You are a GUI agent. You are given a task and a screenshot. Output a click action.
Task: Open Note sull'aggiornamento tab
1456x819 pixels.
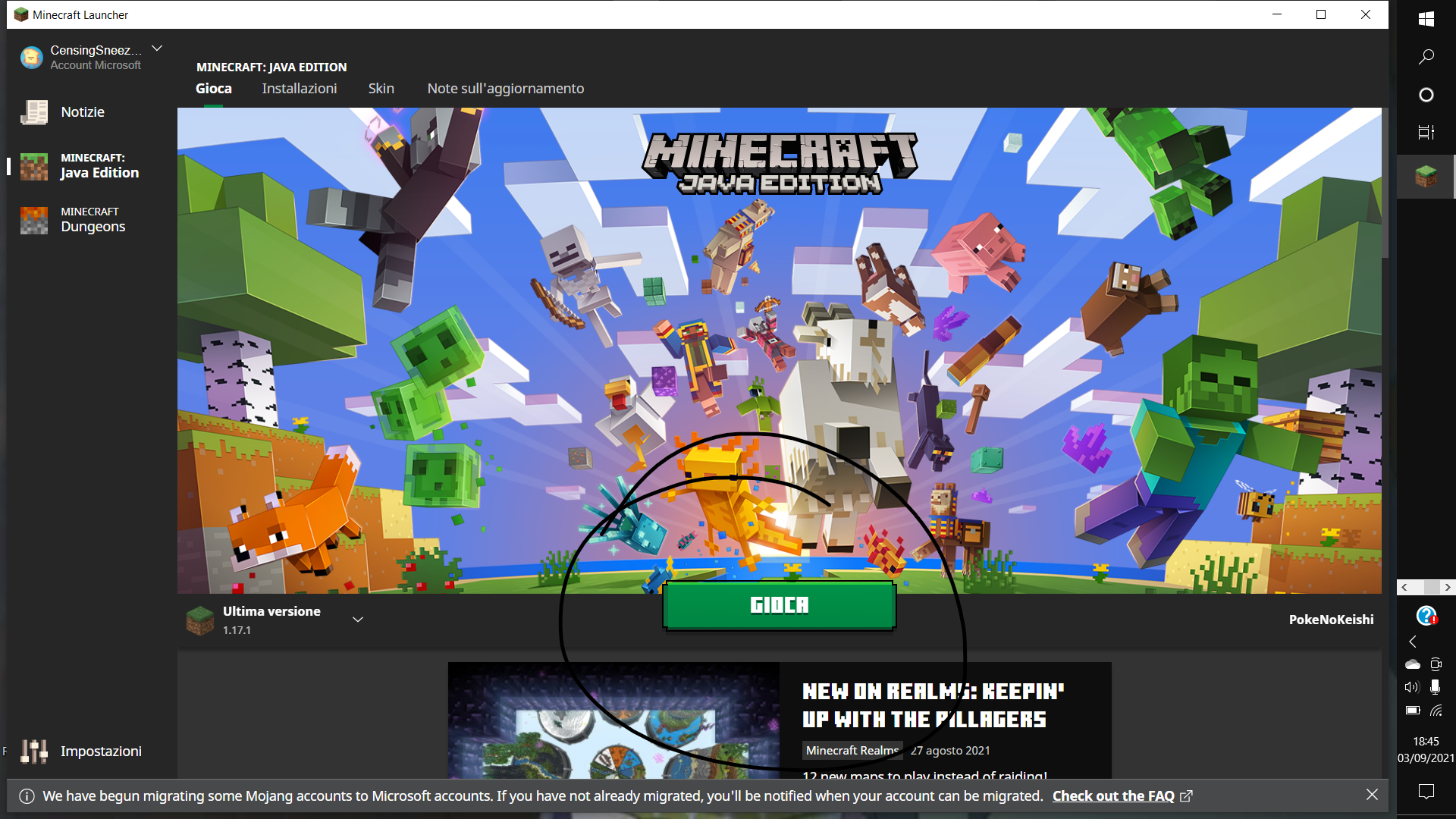point(505,89)
